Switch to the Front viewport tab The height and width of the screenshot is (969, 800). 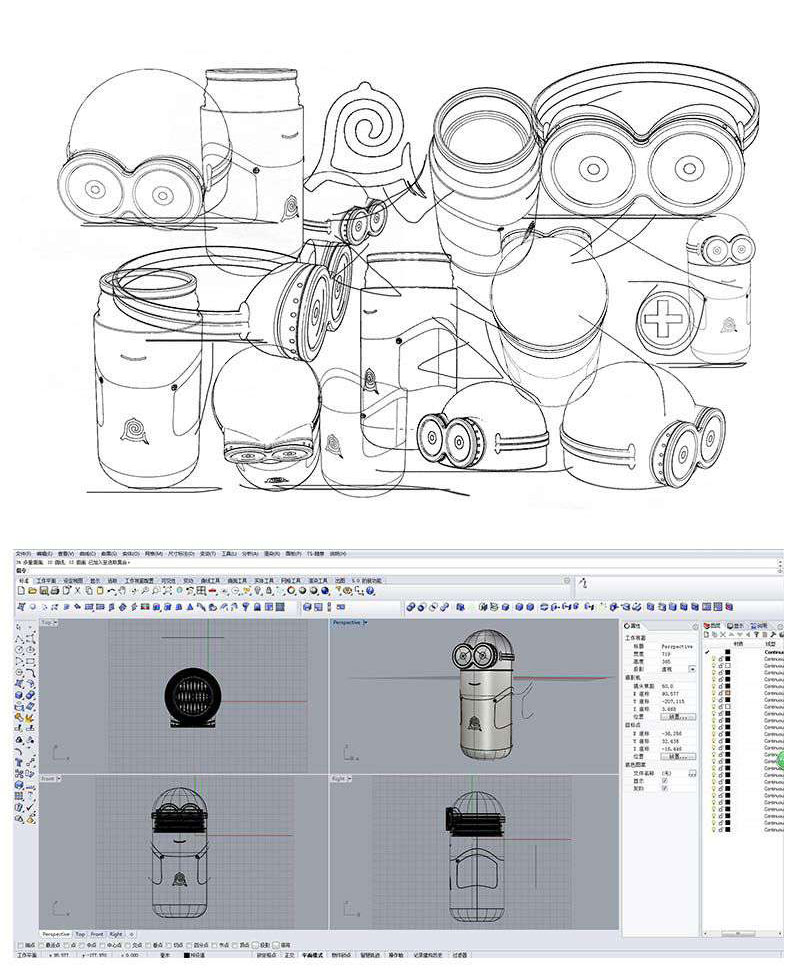[x=97, y=934]
